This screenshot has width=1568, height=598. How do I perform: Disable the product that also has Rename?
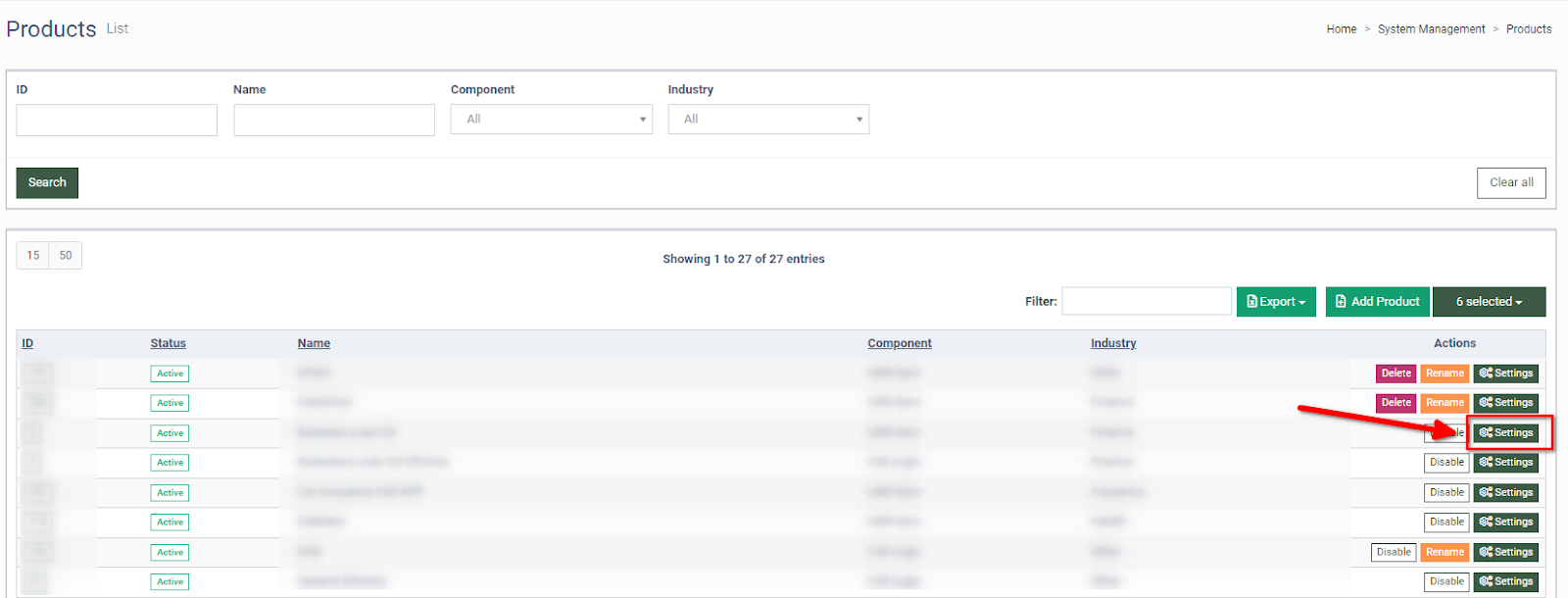coord(1394,553)
